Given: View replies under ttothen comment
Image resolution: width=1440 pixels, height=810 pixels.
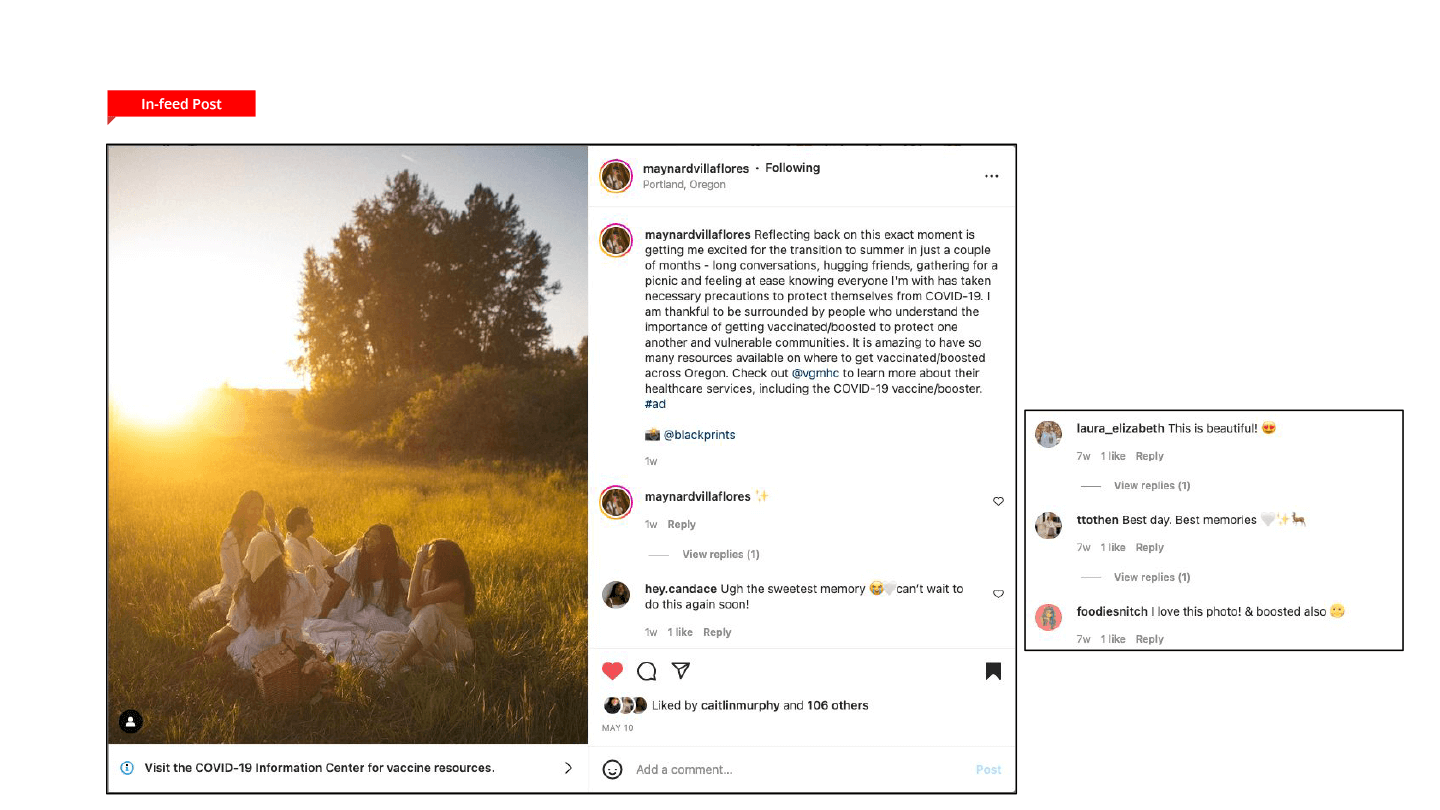Looking at the screenshot, I should [x=1152, y=577].
